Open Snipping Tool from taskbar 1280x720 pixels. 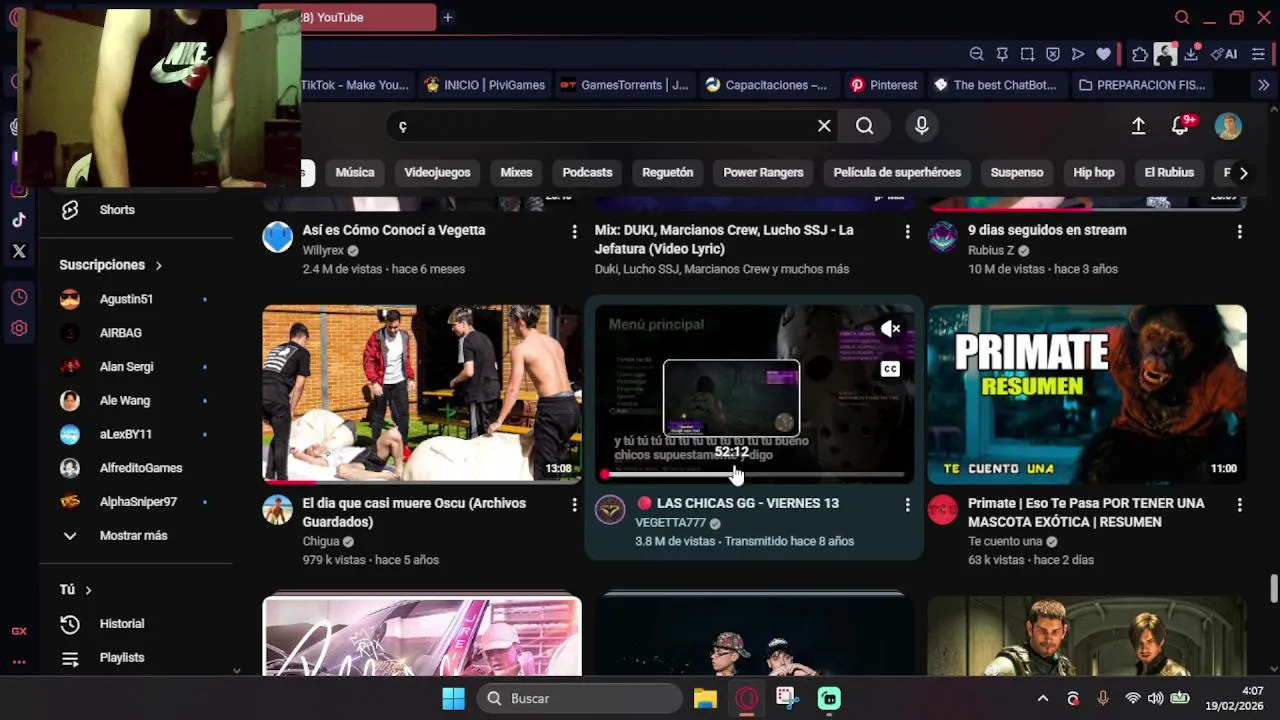[x=787, y=698]
